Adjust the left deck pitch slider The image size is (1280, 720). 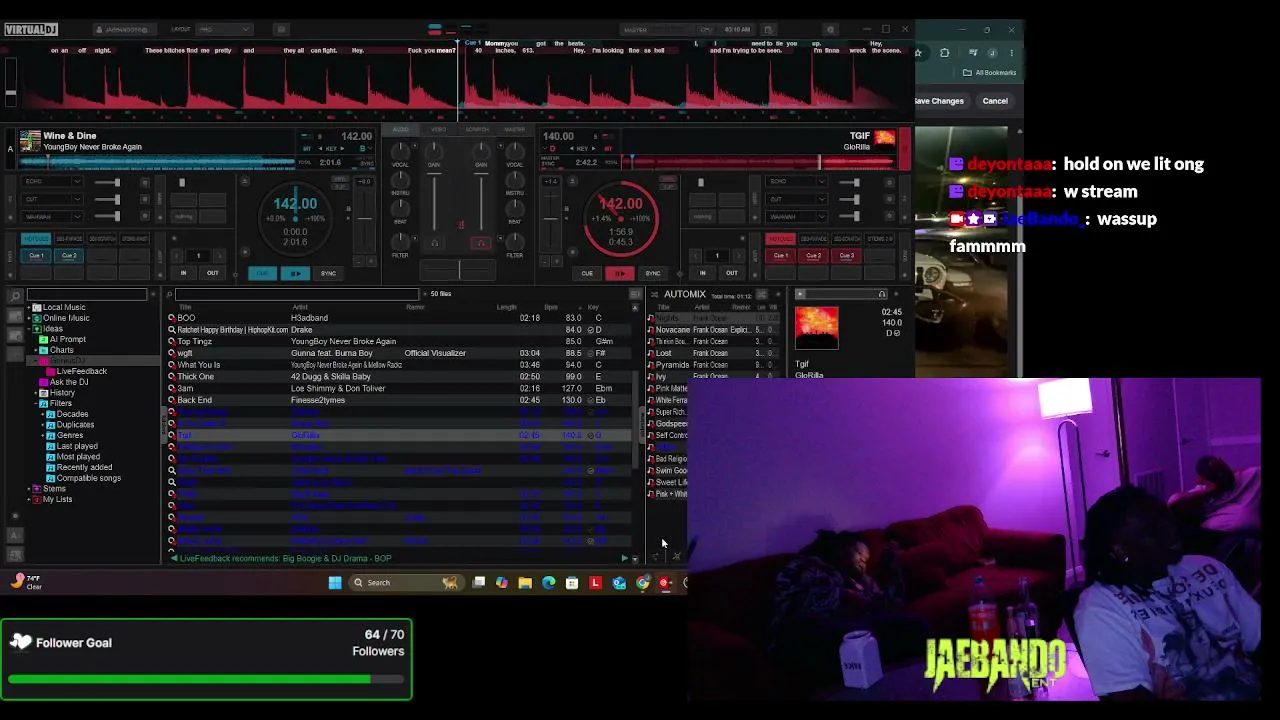click(365, 218)
